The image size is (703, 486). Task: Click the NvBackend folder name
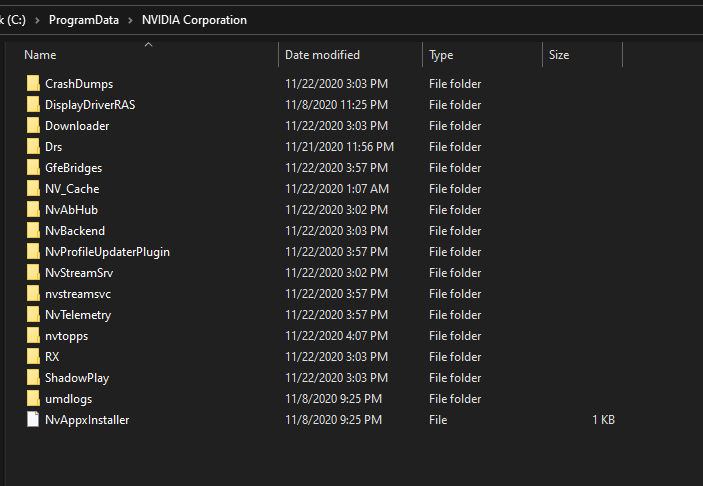tap(75, 231)
